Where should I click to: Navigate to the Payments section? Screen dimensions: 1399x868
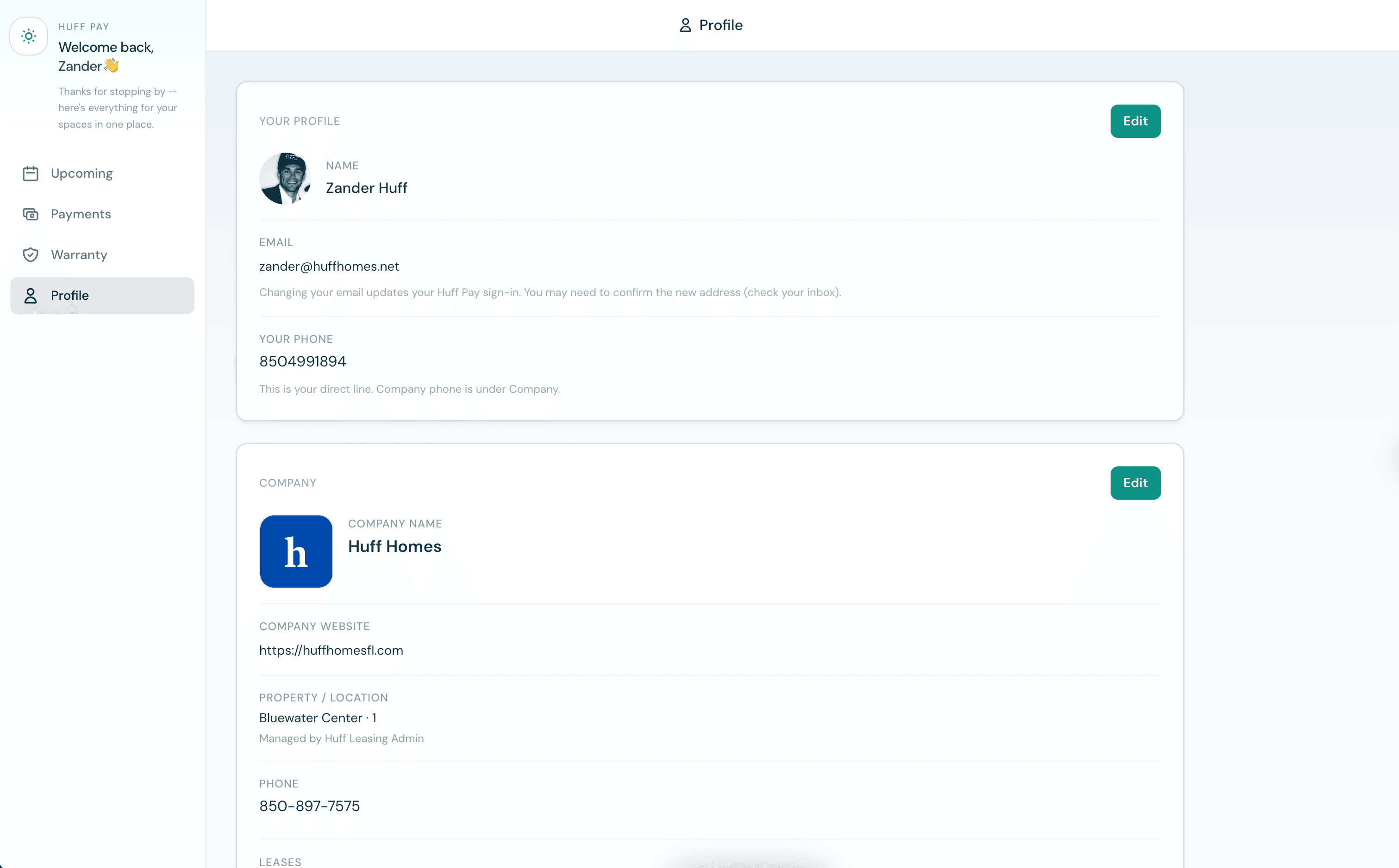coord(81,214)
